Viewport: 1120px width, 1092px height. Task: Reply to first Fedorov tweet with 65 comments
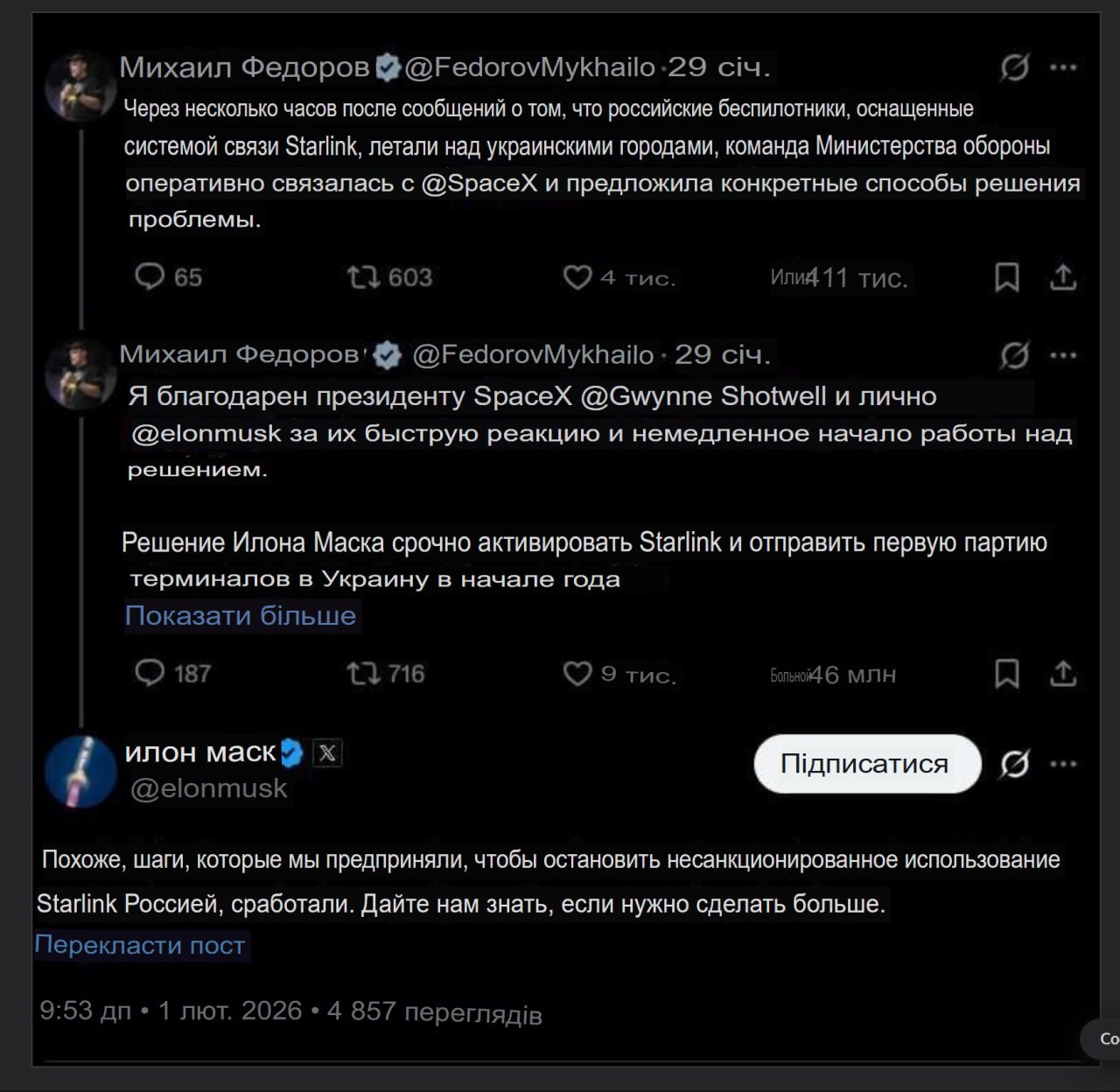coord(150,276)
